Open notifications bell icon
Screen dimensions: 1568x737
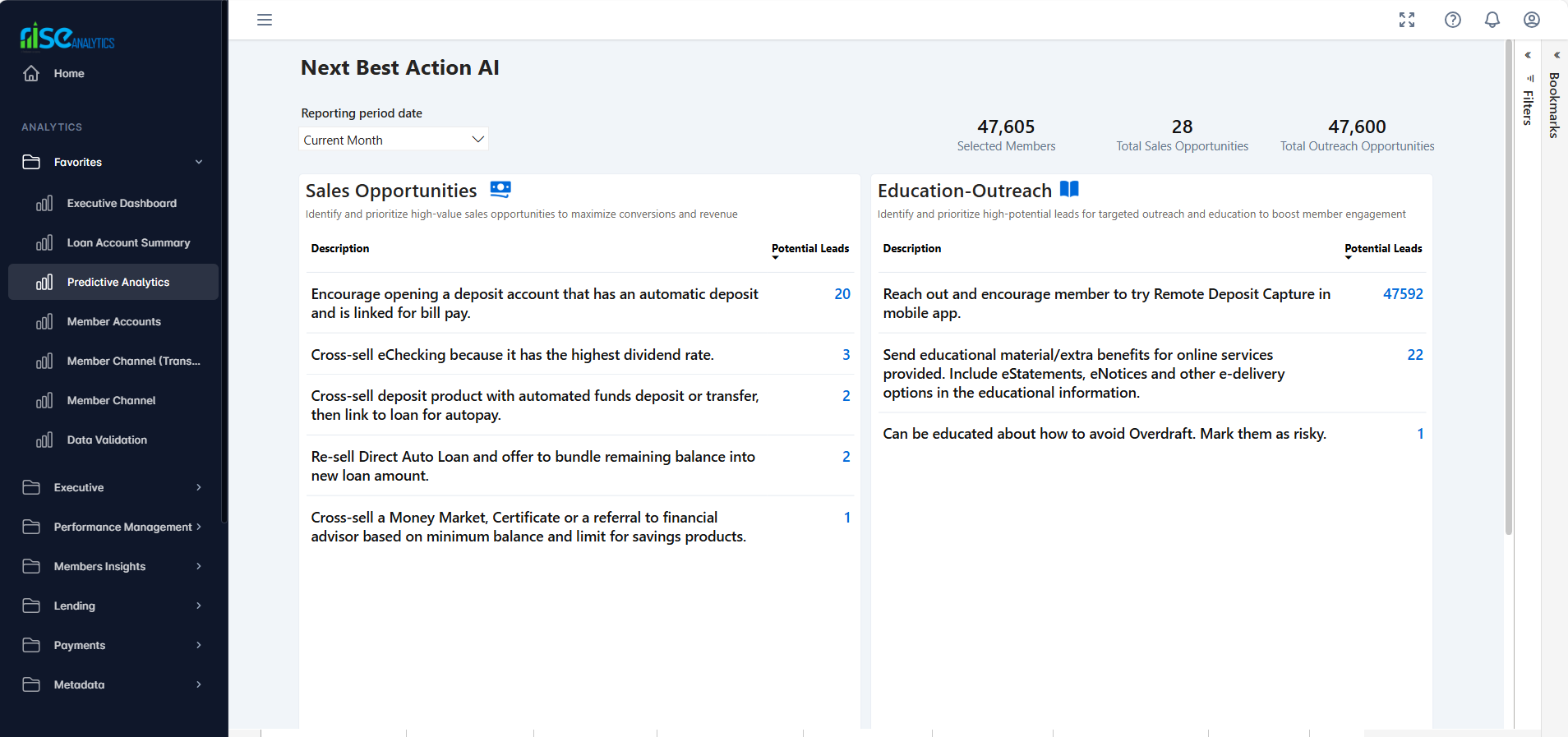pos(1492,20)
